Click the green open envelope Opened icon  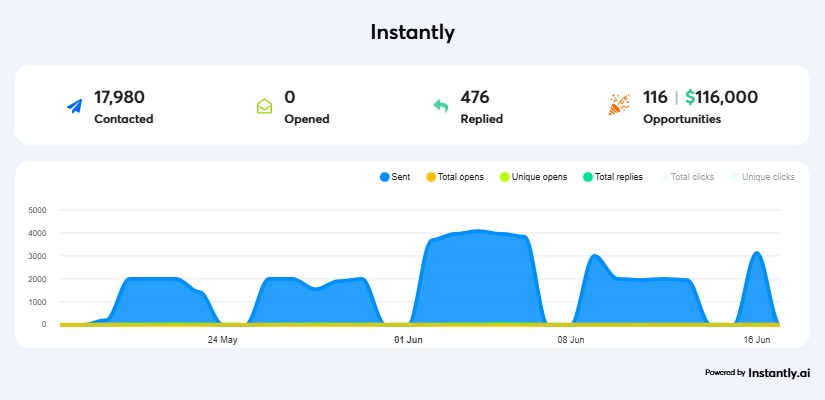pyautogui.click(x=264, y=106)
